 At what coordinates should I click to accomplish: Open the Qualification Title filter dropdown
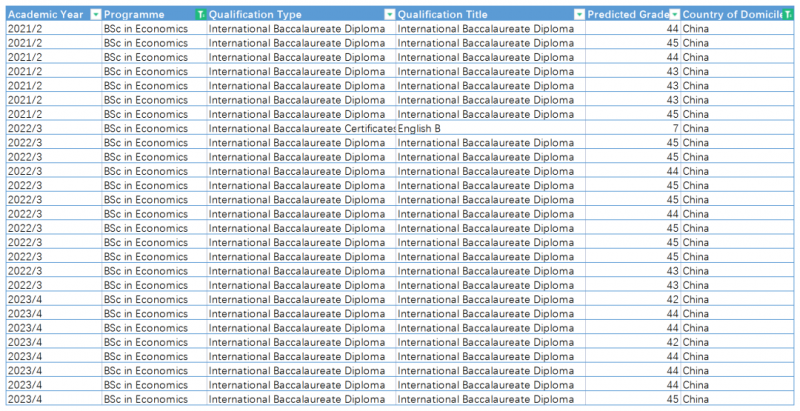(x=579, y=15)
